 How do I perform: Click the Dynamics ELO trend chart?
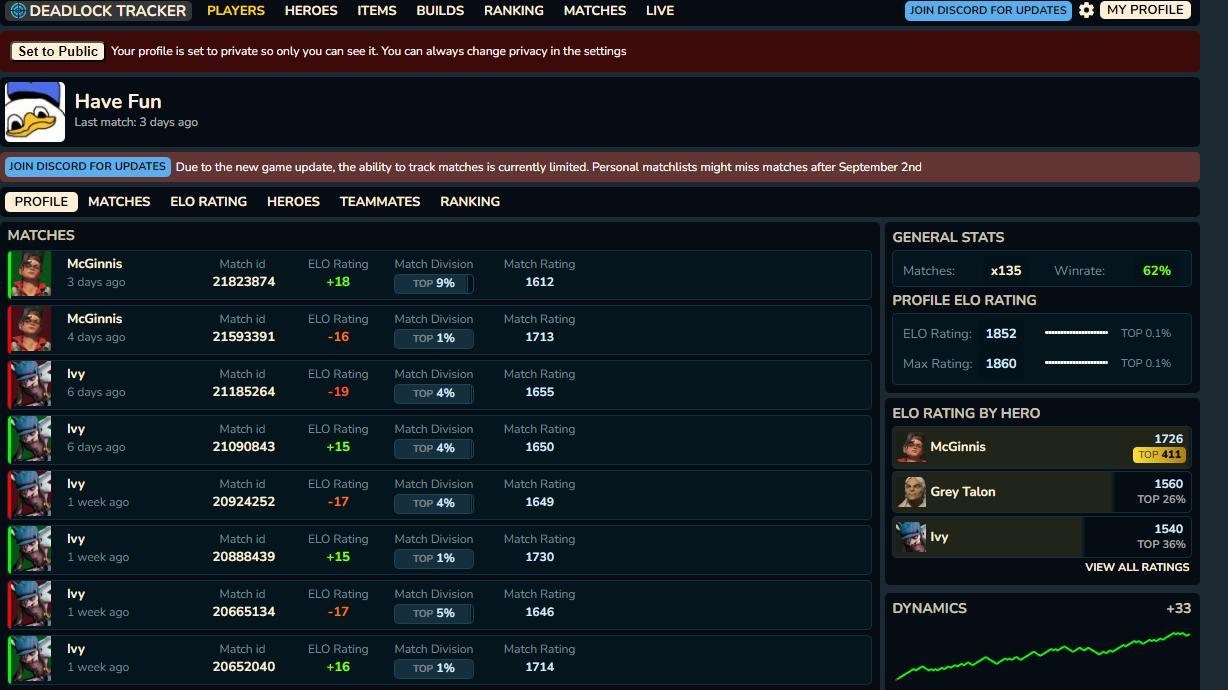[1041, 656]
